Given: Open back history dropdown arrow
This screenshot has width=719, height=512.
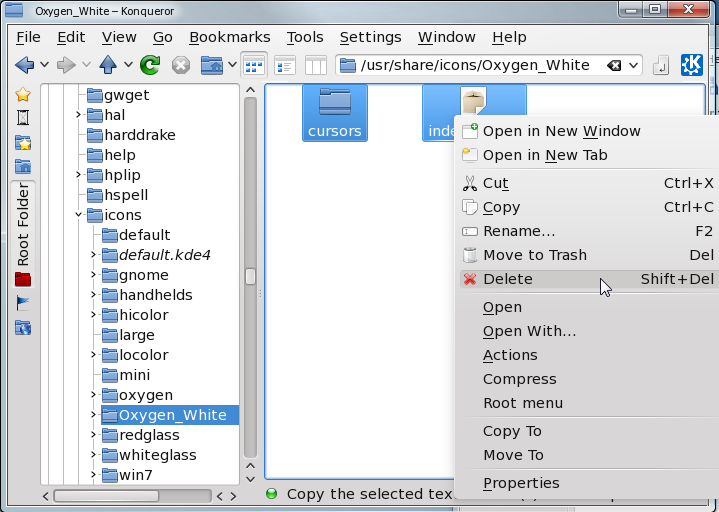Looking at the screenshot, I should pos(44,65).
